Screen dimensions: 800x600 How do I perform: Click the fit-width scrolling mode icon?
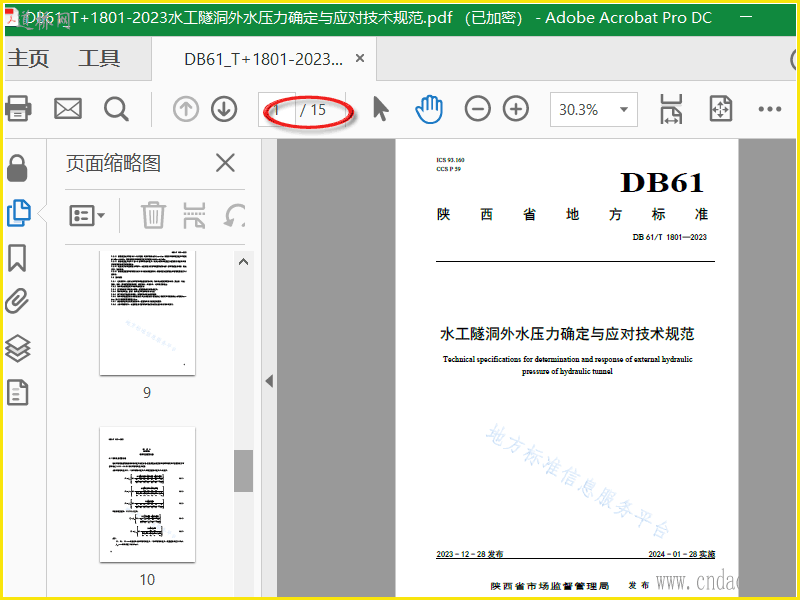(671, 109)
